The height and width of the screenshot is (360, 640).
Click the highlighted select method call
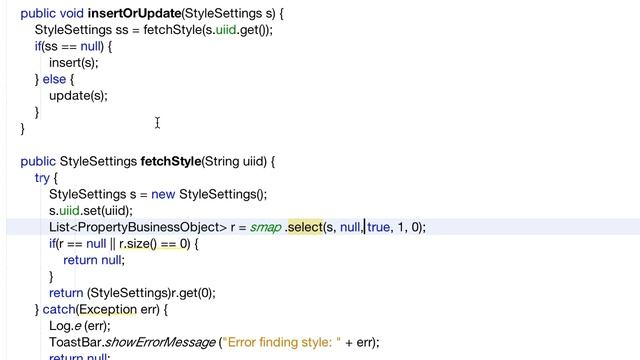305,227
